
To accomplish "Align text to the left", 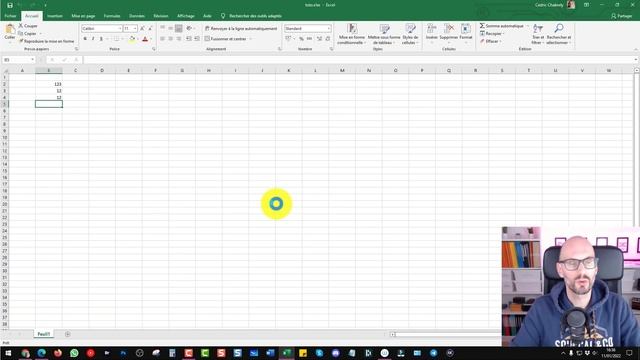I will [x=162, y=39].
